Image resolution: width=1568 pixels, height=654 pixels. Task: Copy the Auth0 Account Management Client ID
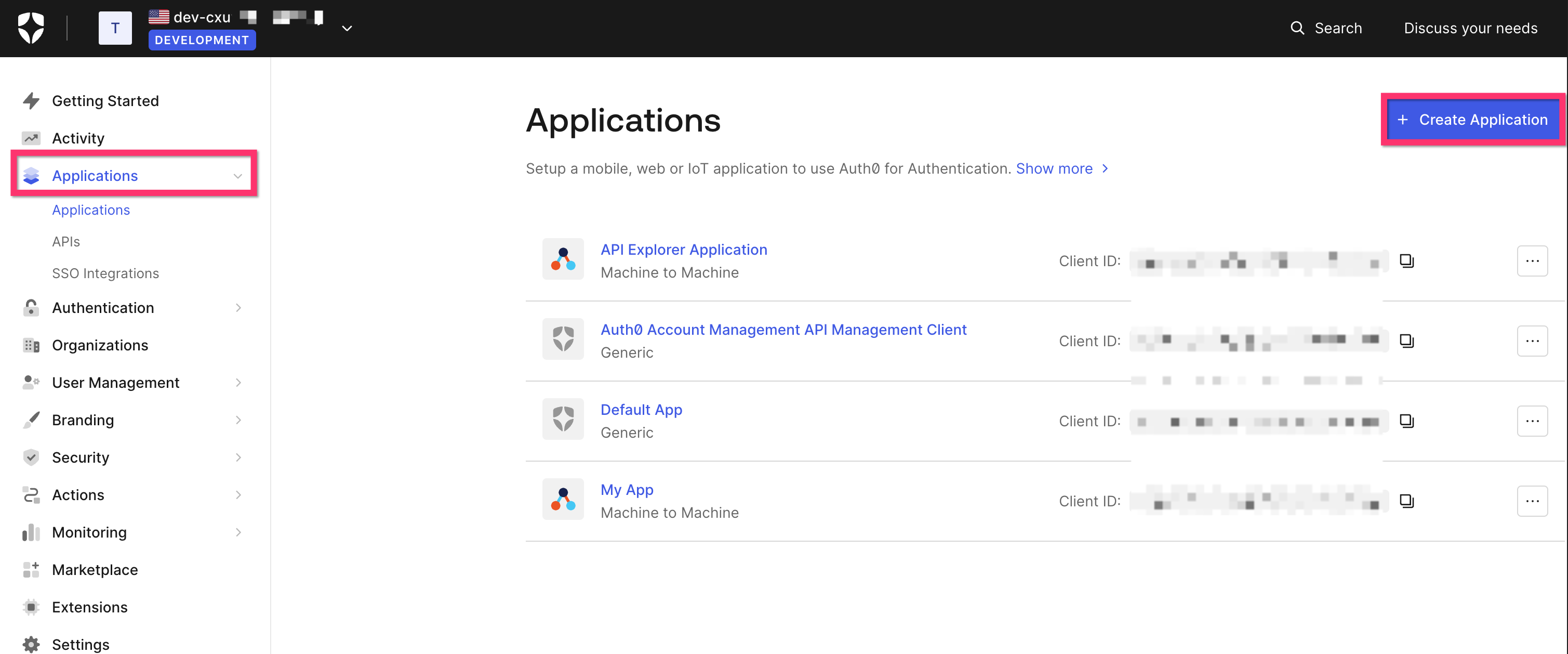(1406, 341)
